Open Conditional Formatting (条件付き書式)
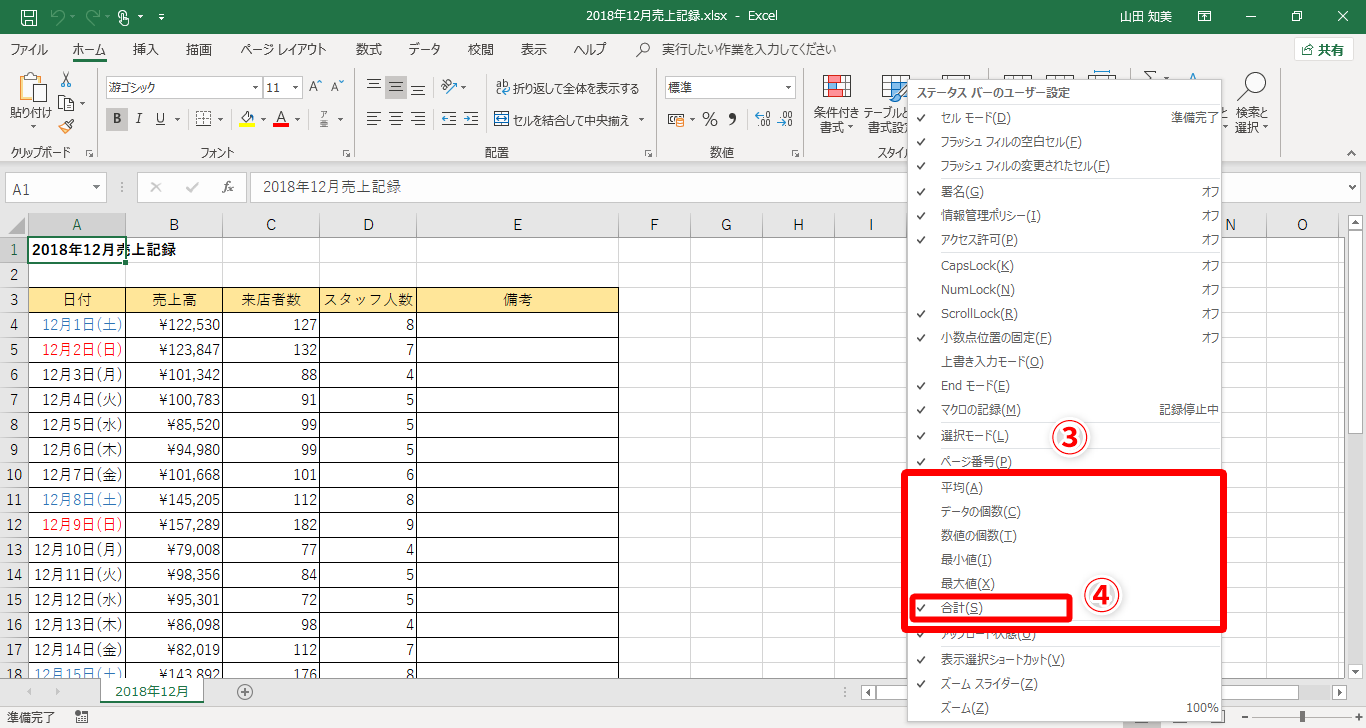The image size is (1366, 728). 836,104
